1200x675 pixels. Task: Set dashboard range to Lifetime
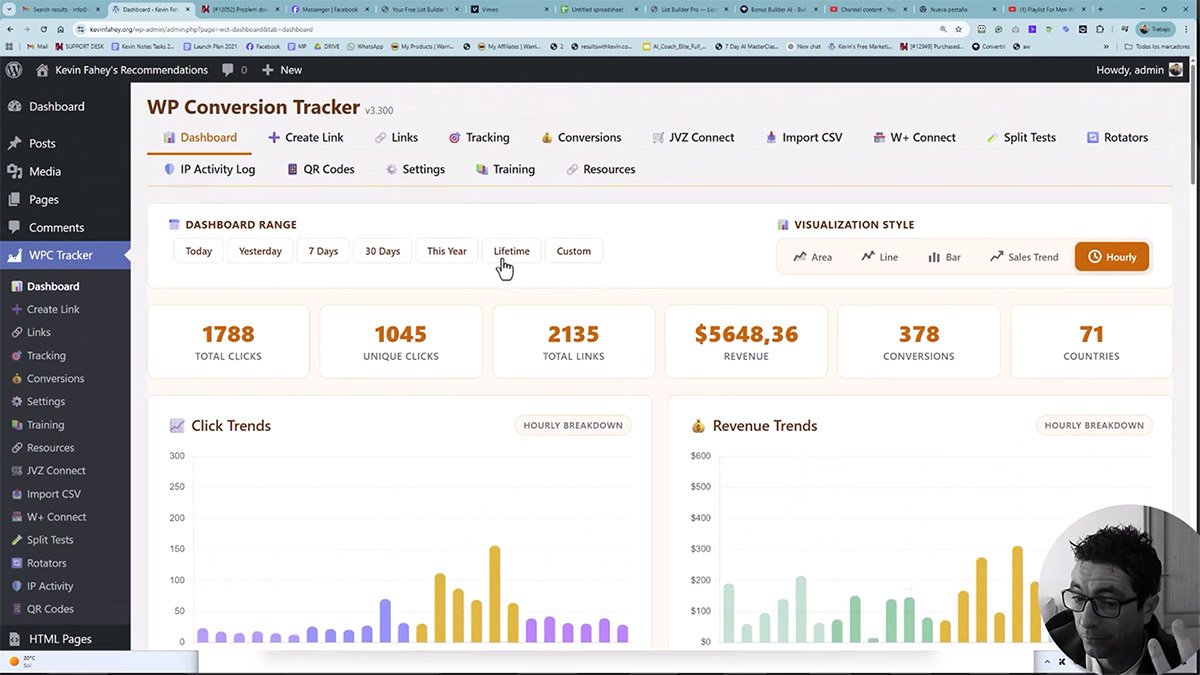coord(511,251)
